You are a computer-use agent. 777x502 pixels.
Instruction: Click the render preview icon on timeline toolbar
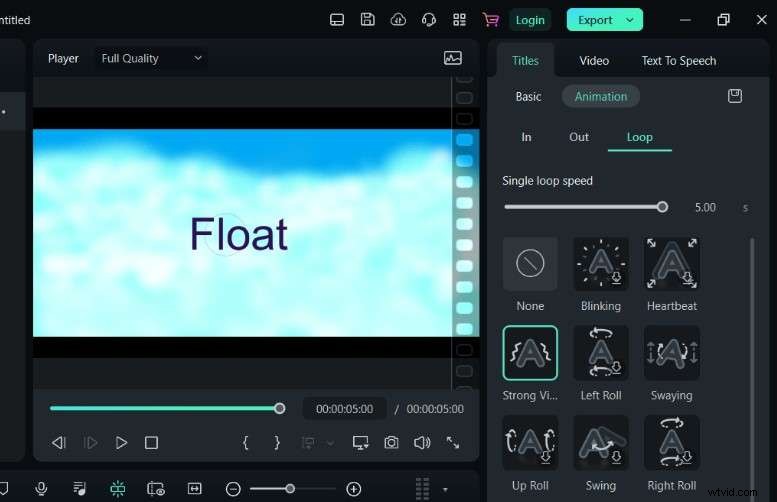pyautogui.click(x=156, y=489)
